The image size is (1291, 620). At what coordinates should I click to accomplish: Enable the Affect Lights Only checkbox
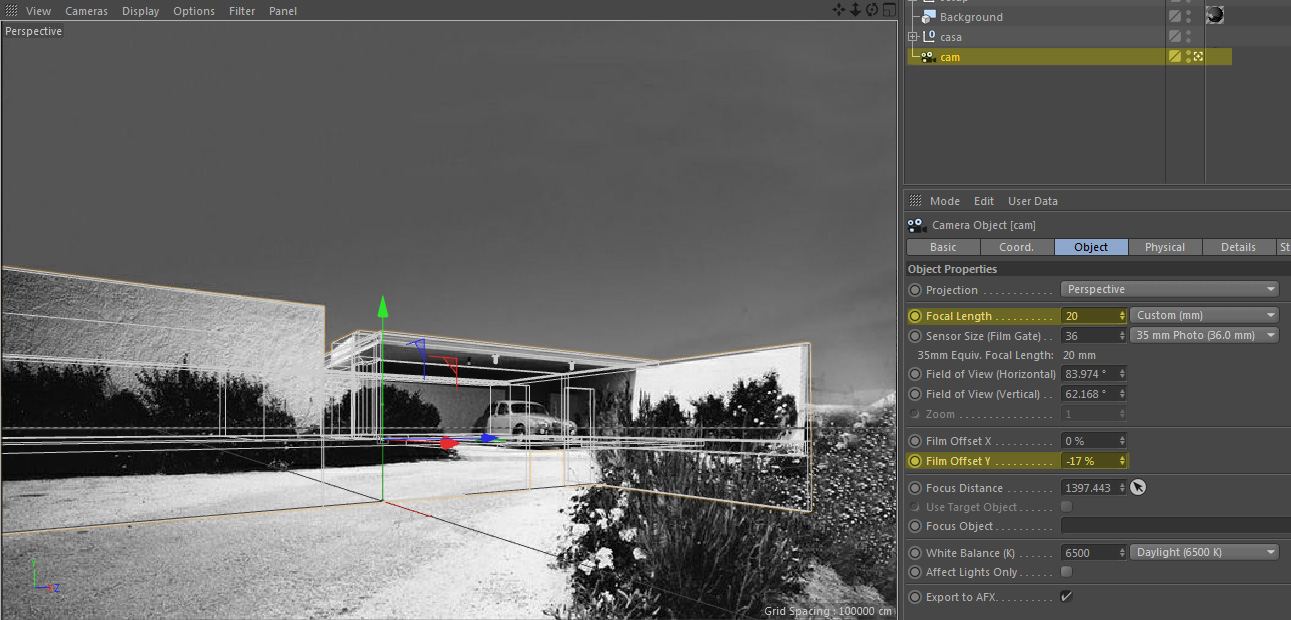point(1066,572)
